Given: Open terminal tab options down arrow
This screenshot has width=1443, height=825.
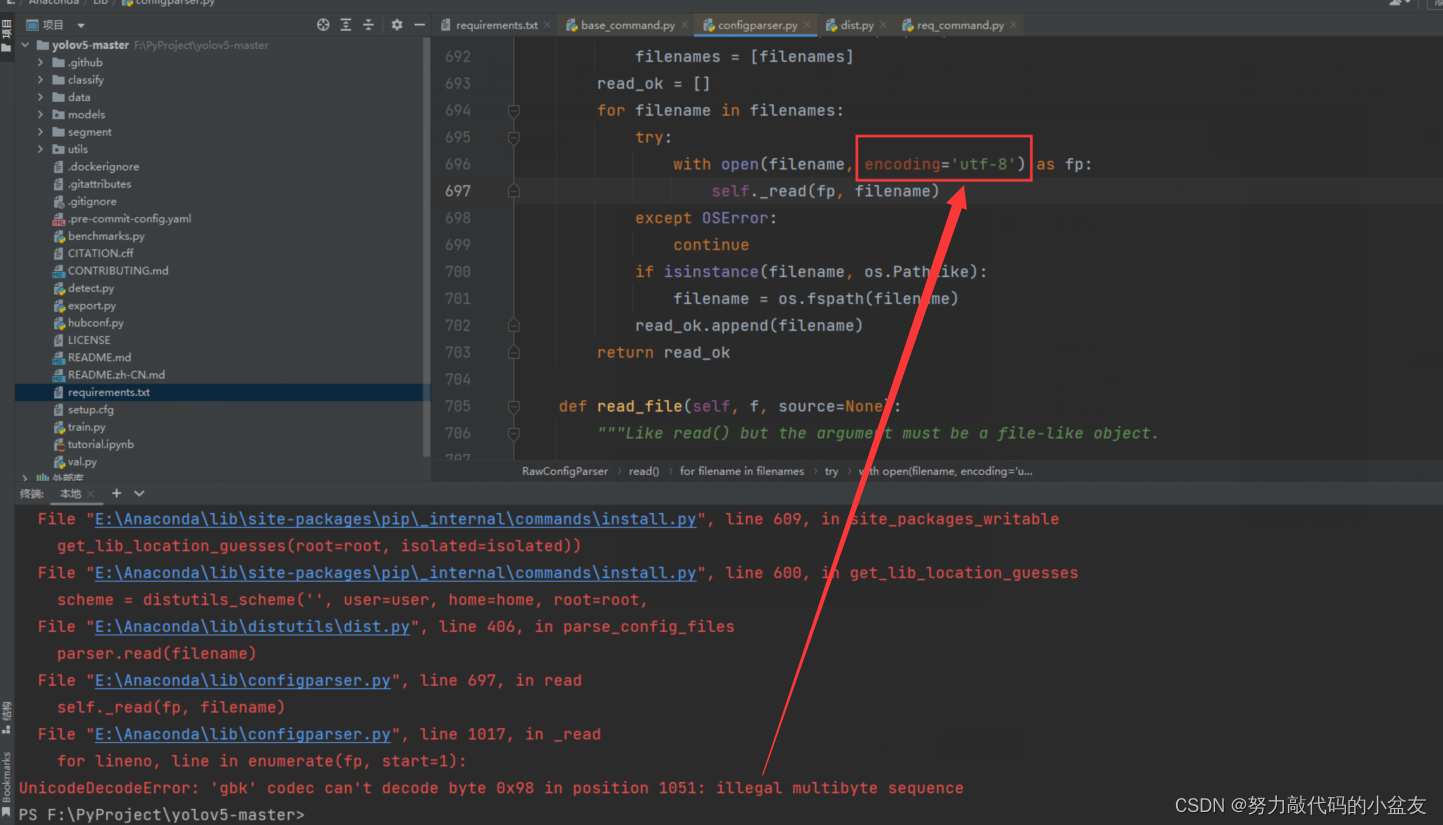Looking at the screenshot, I should [139, 493].
